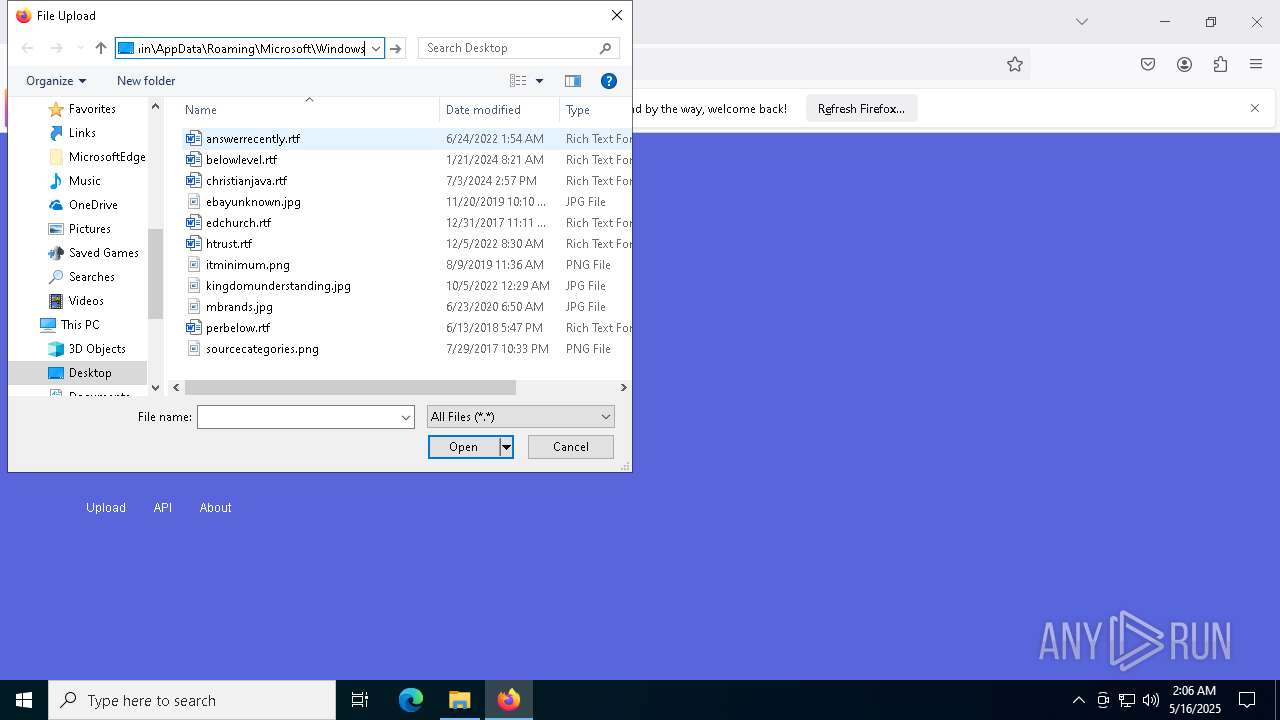Open All Files type filter dropdown
Viewport: 1280px width, 720px height.
(520, 417)
